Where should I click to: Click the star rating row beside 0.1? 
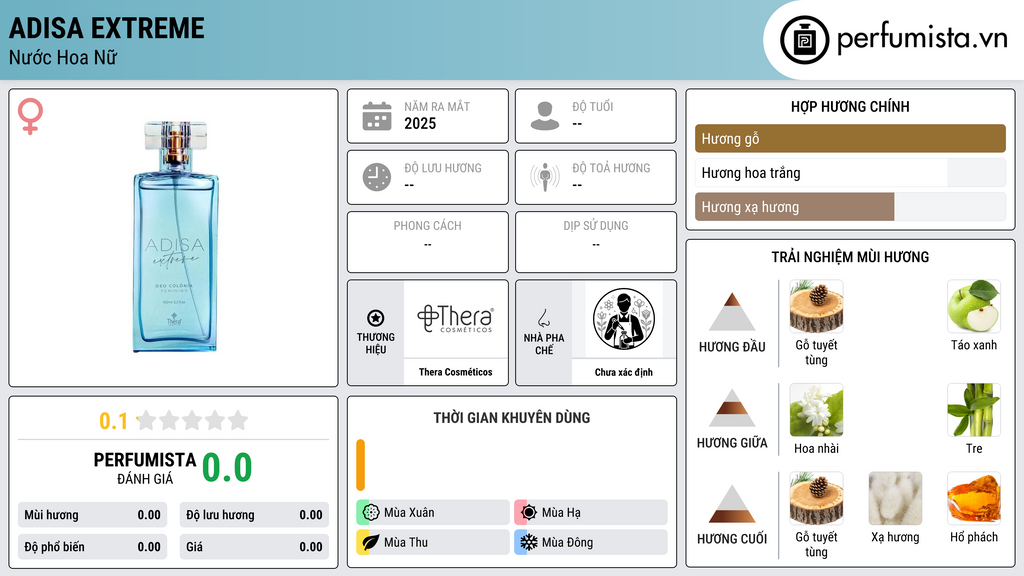click(192, 420)
